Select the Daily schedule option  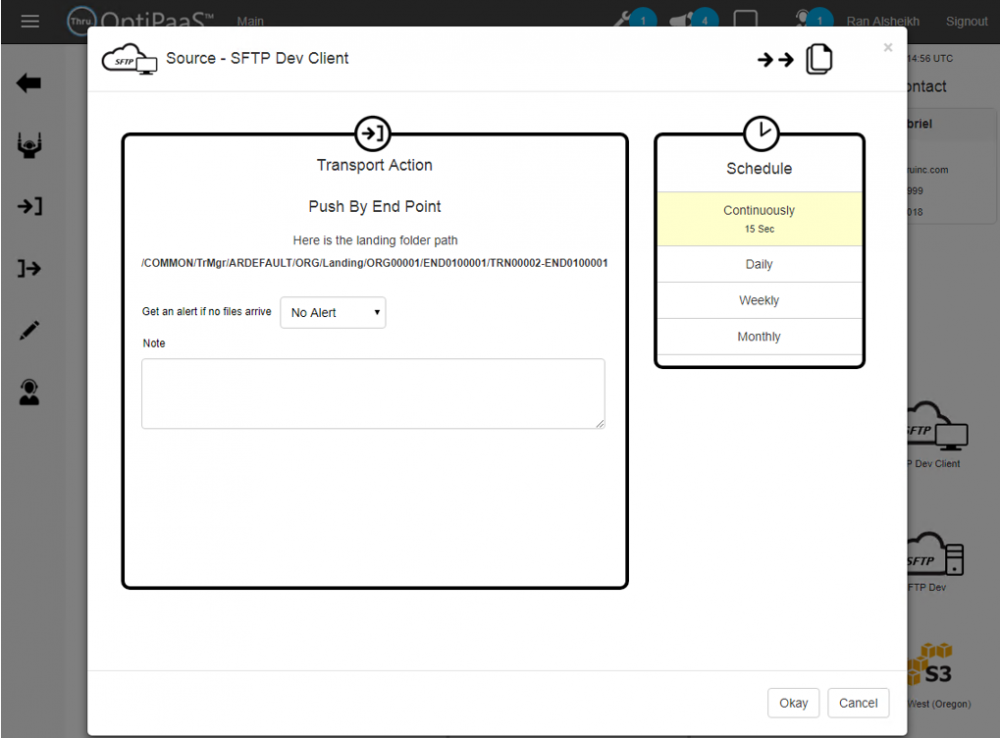coord(759,265)
